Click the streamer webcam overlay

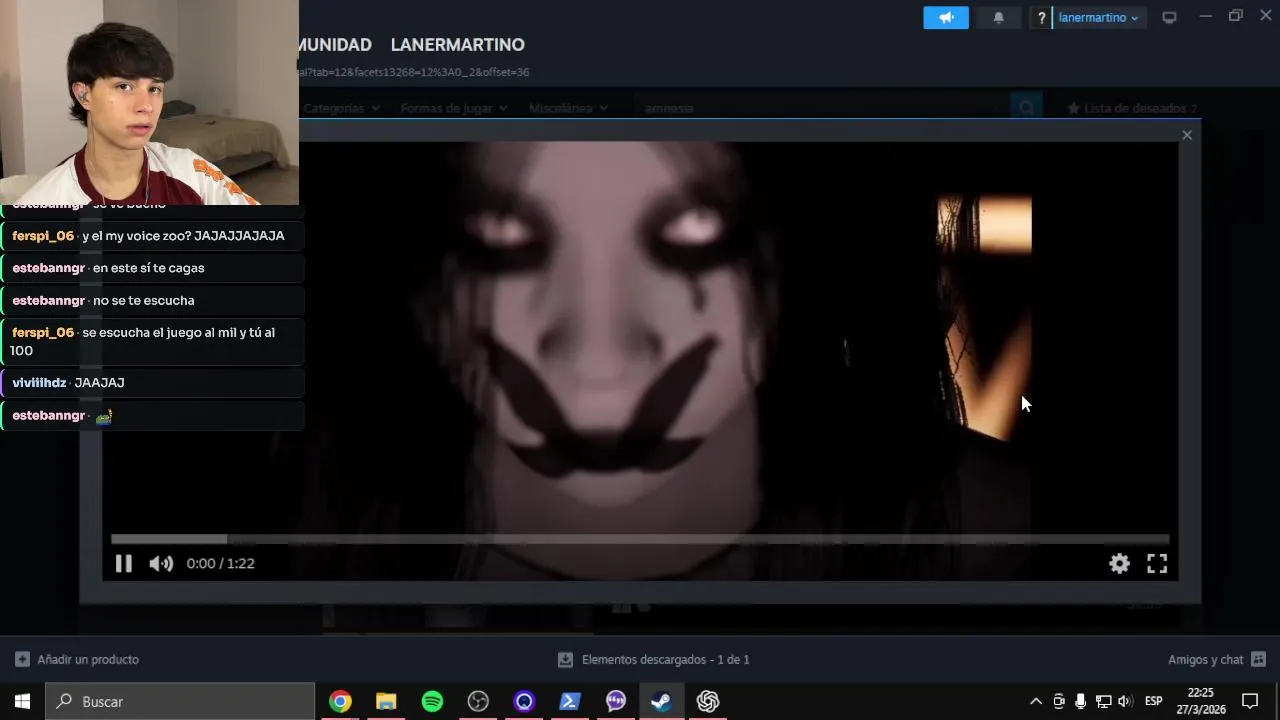coord(149,102)
